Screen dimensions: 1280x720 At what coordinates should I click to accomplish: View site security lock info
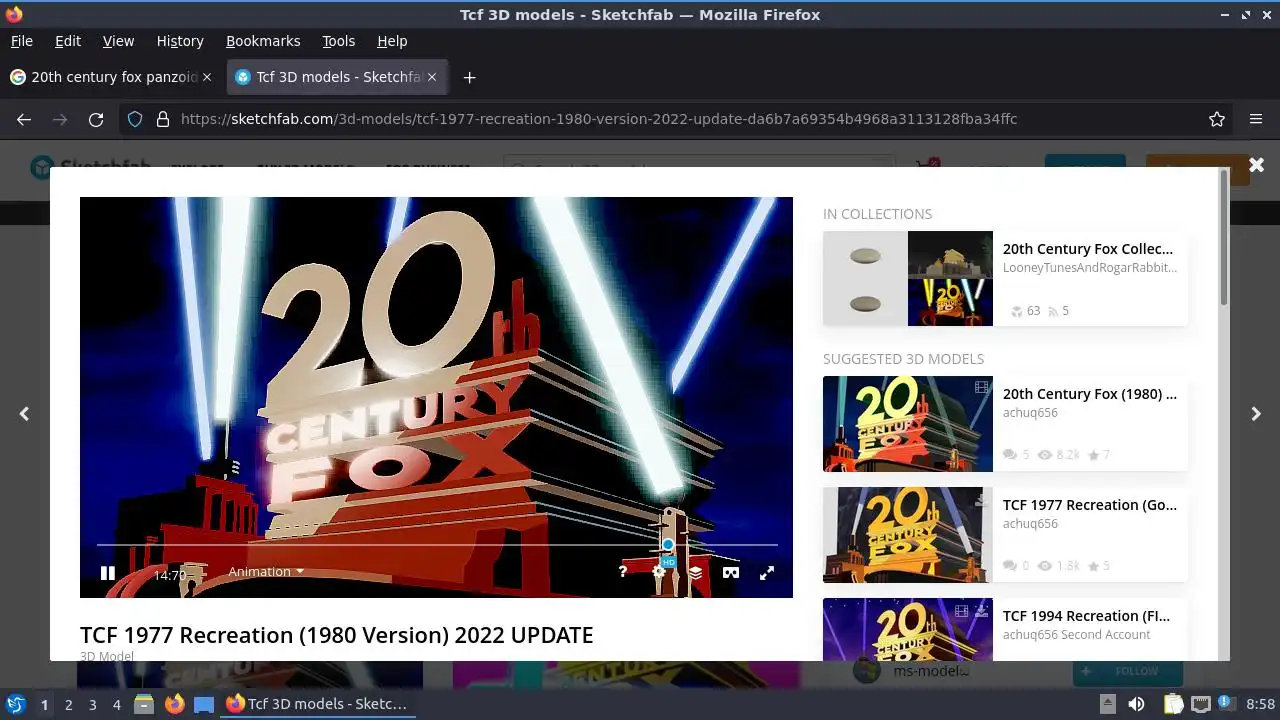click(x=163, y=119)
